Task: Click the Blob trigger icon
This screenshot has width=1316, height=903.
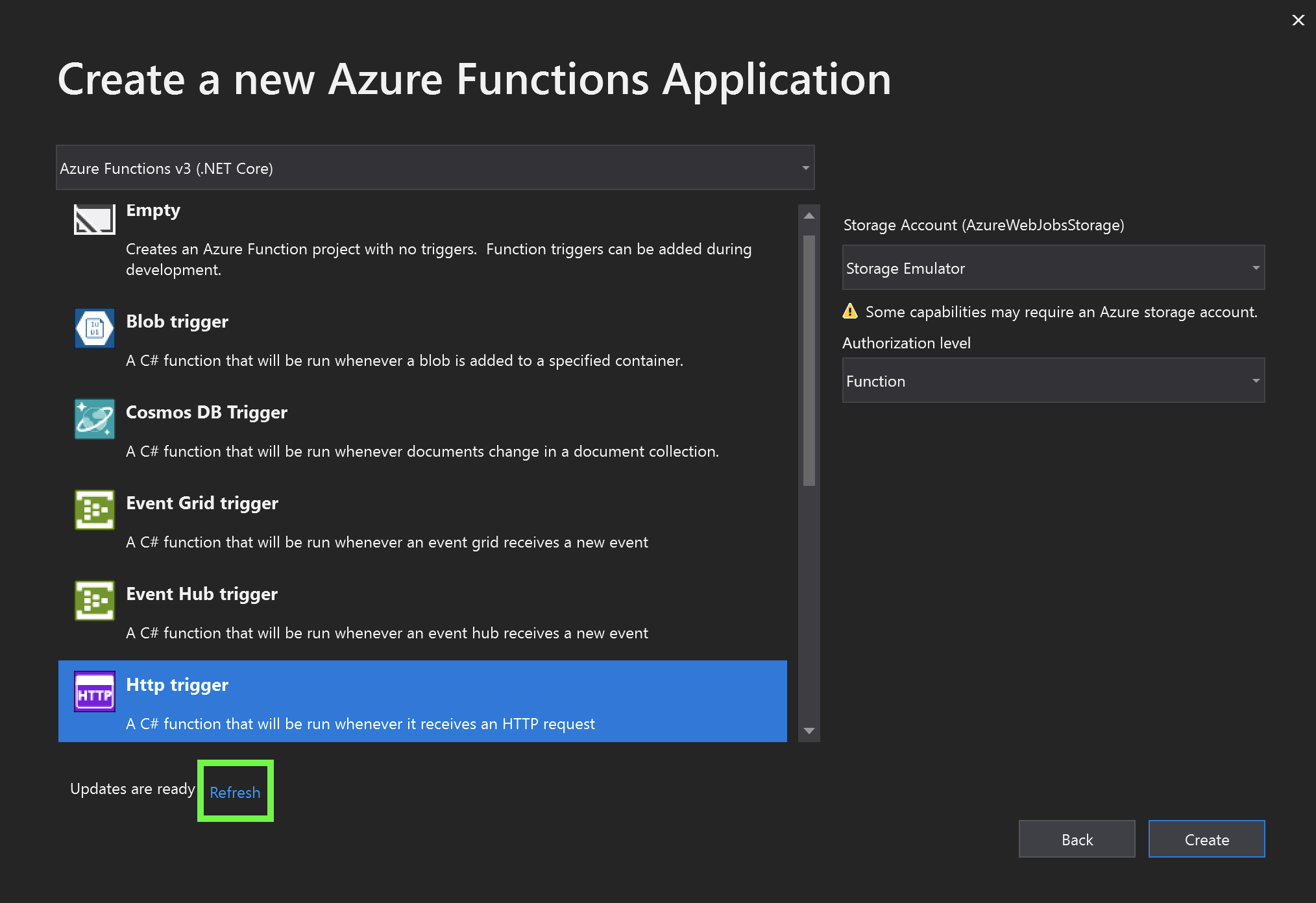Action: pos(94,328)
